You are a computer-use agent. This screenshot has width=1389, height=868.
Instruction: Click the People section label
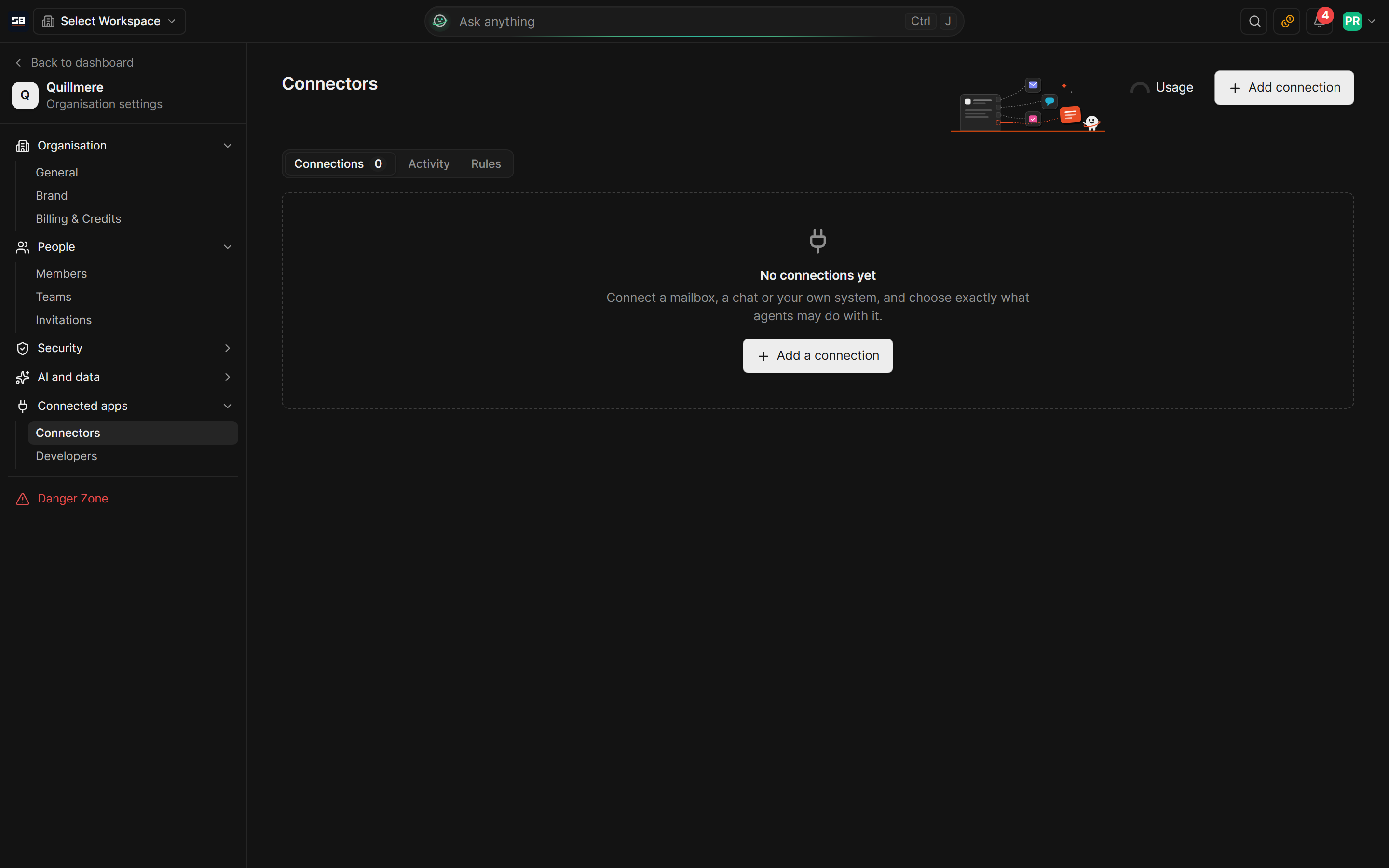56,247
